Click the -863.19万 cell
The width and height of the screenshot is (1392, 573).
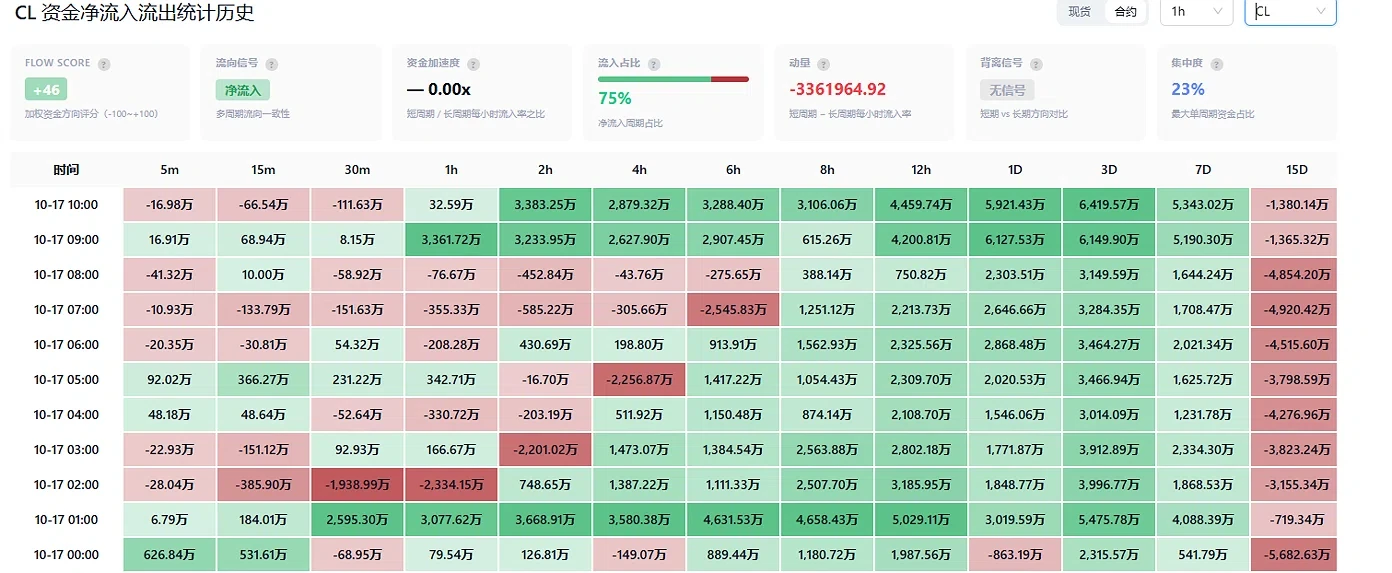click(x=1015, y=555)
